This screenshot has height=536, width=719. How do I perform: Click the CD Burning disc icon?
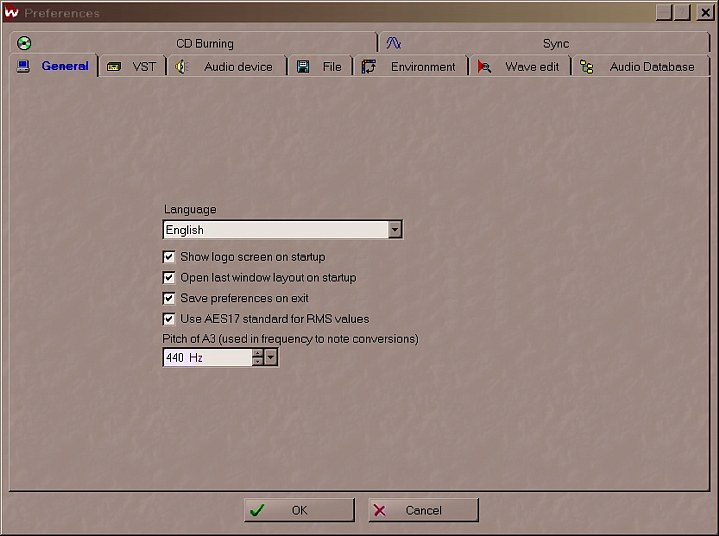click(x=24, y=43)
